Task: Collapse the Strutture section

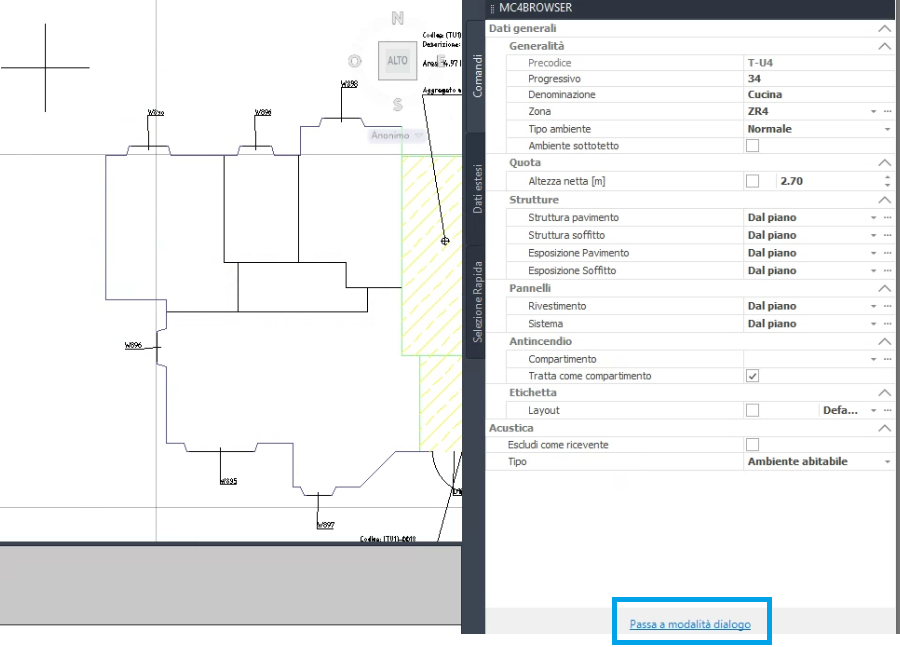Action: (x=883, y=200)
